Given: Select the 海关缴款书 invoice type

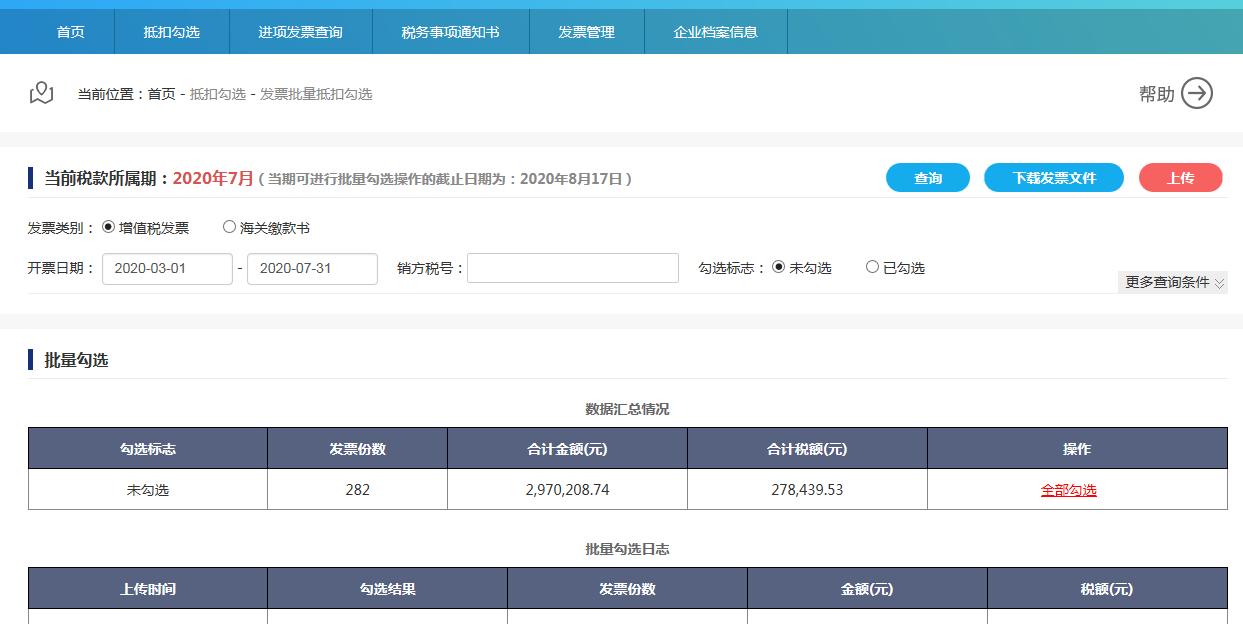Looking at the screenshot, I should pos(228,225).
